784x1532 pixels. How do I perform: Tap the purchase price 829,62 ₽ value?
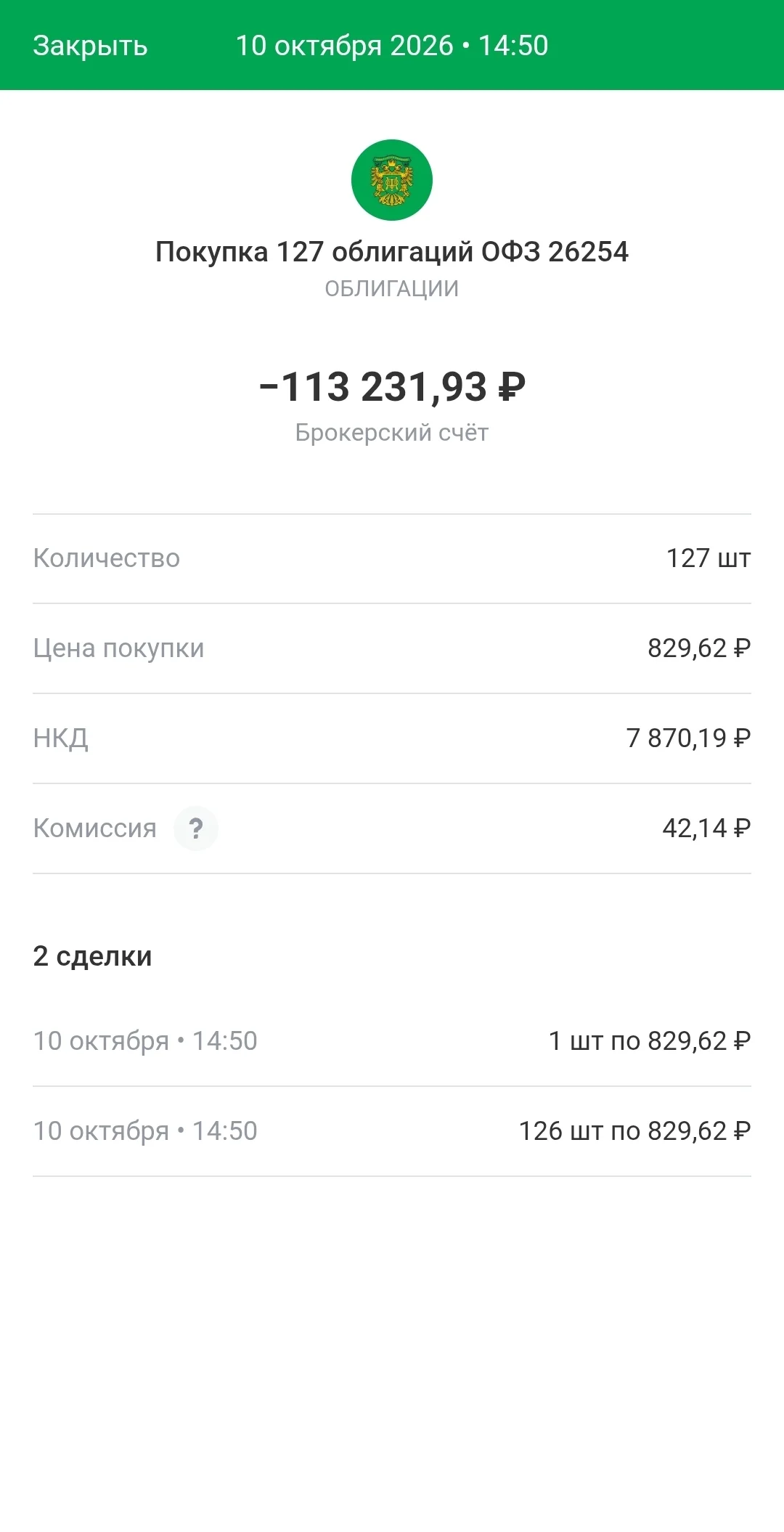pos(699,648)
